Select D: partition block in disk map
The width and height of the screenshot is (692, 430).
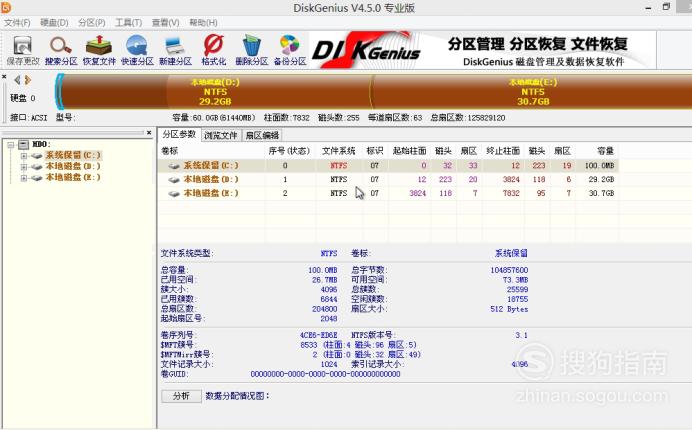tap(215, 92)
